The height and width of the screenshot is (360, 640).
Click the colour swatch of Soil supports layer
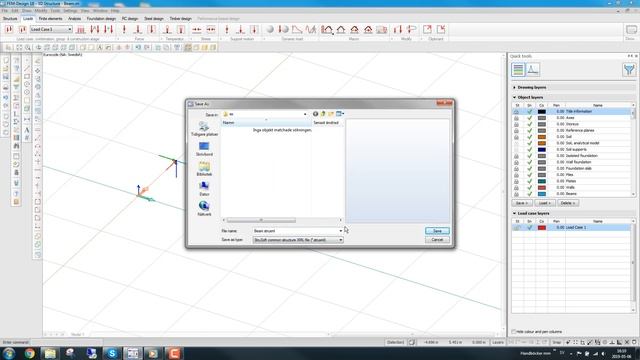[x=542, y=149]
